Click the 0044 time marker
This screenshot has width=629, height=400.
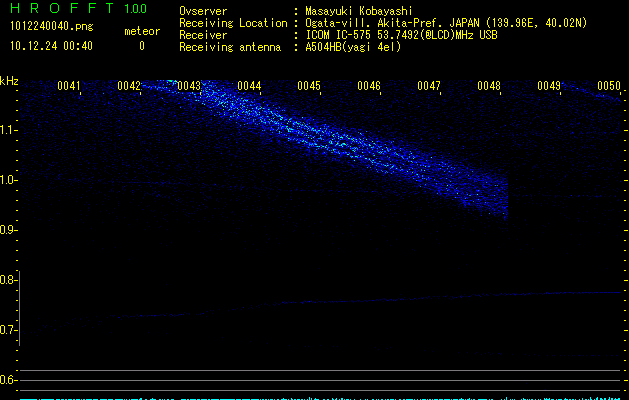pos(249,86)
